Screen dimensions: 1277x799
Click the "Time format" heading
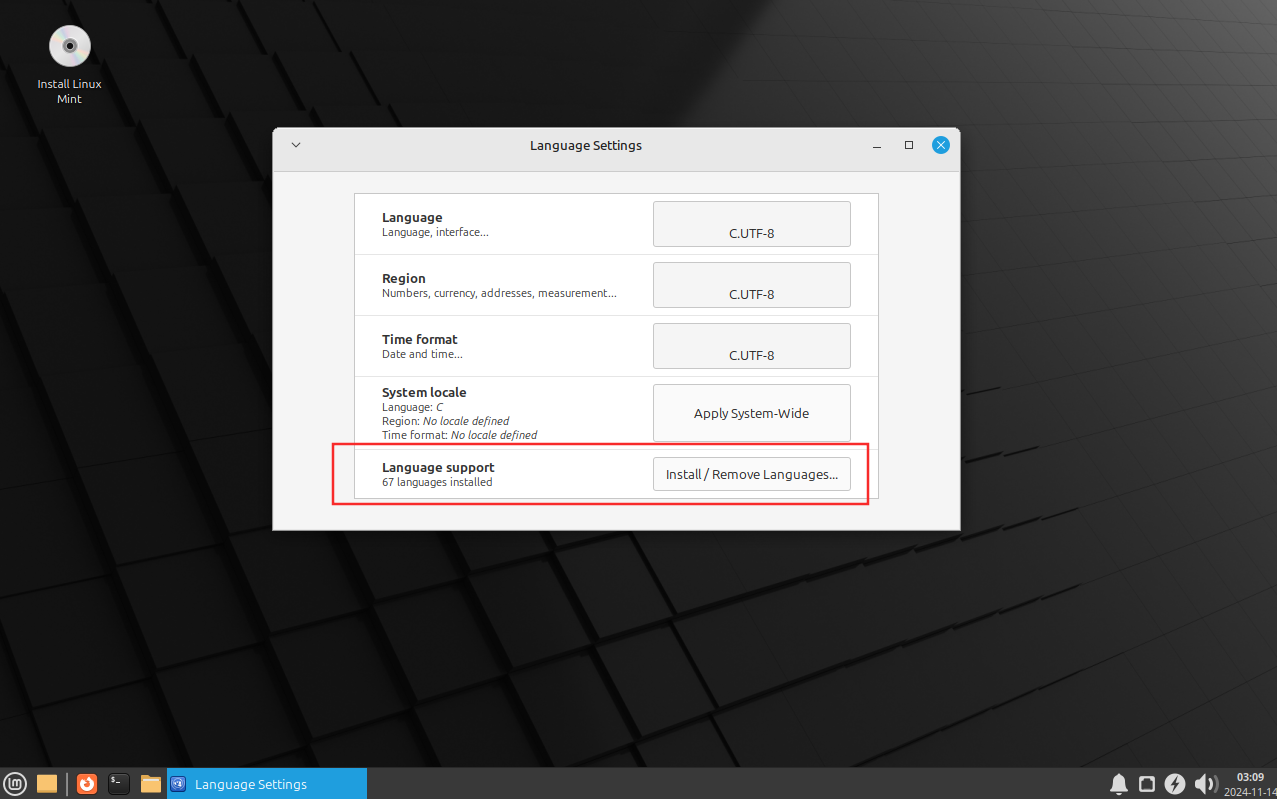click(x=420, y=339)
